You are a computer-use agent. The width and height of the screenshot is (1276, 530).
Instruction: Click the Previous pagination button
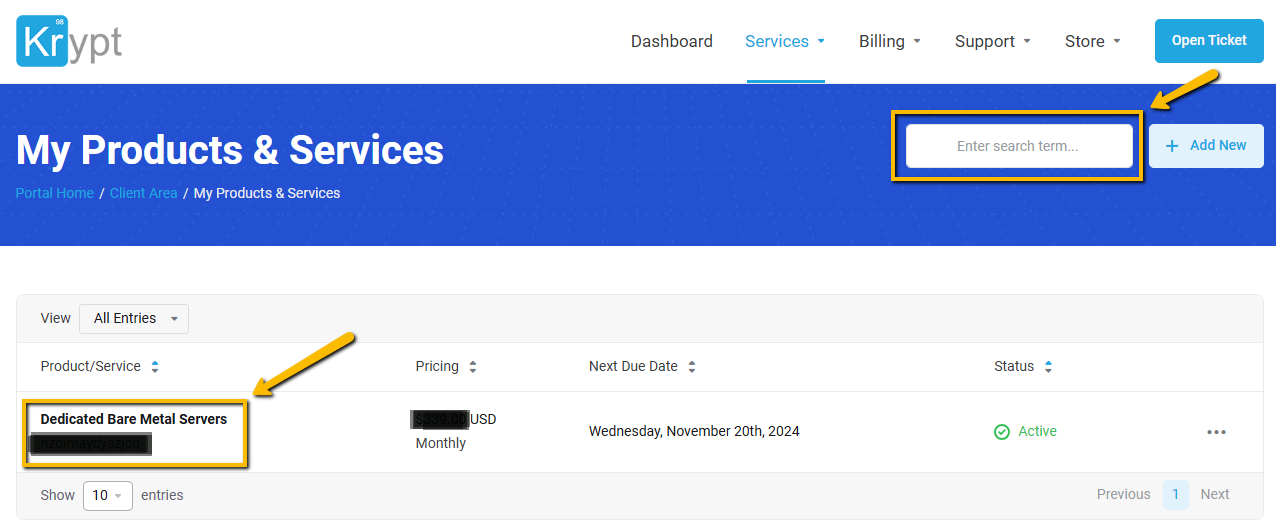point(1124,494)
